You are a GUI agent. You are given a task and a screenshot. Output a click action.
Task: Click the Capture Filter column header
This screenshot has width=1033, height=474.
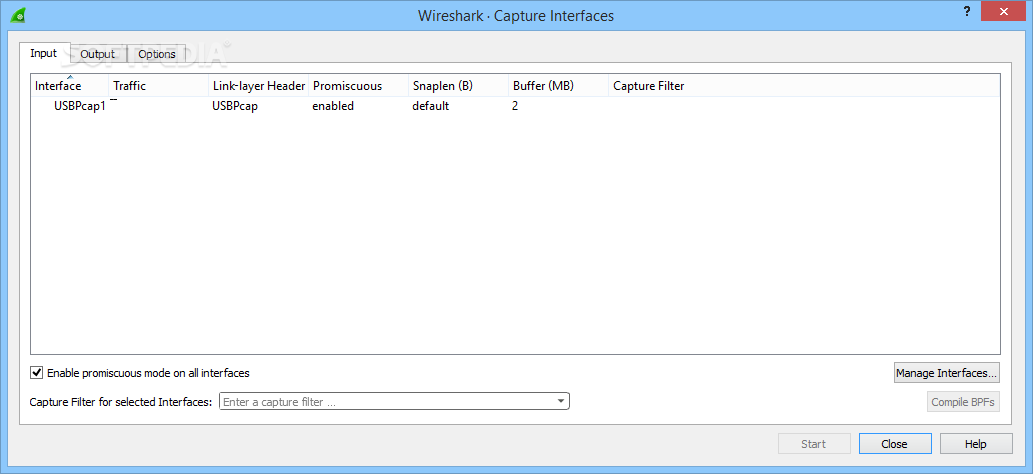tap(804, 86)
